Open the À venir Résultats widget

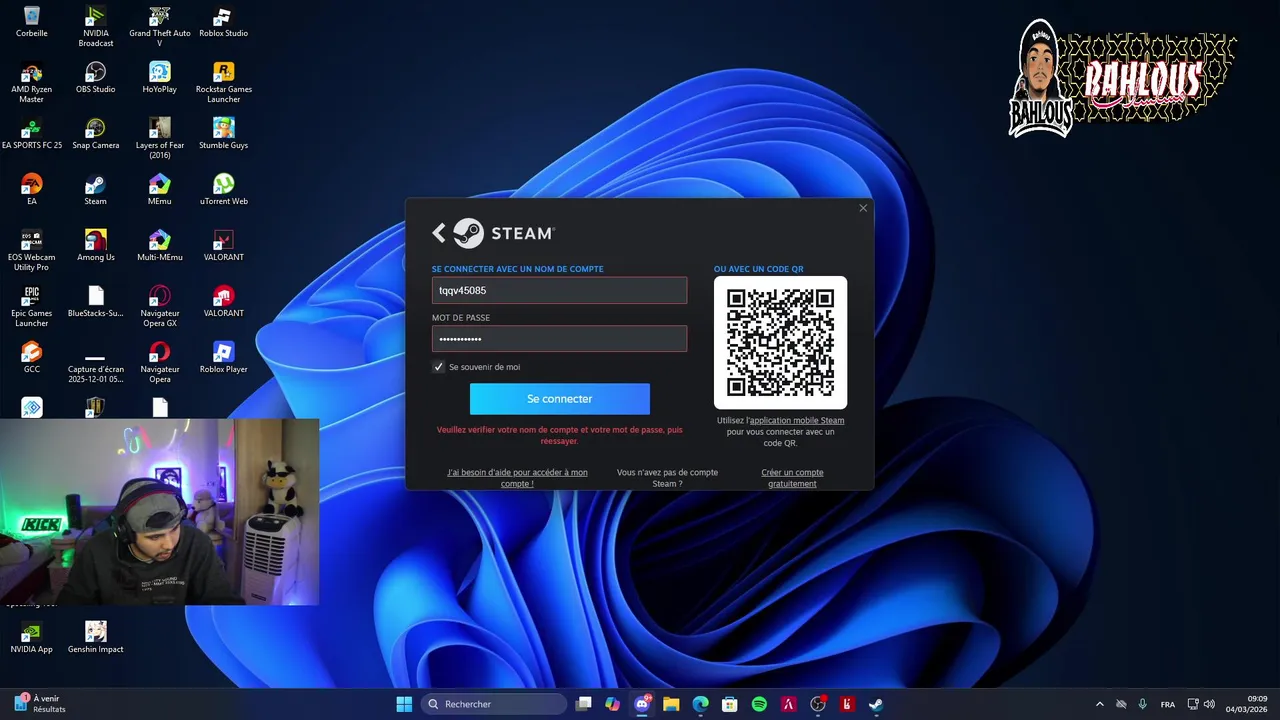click(40, 704)
